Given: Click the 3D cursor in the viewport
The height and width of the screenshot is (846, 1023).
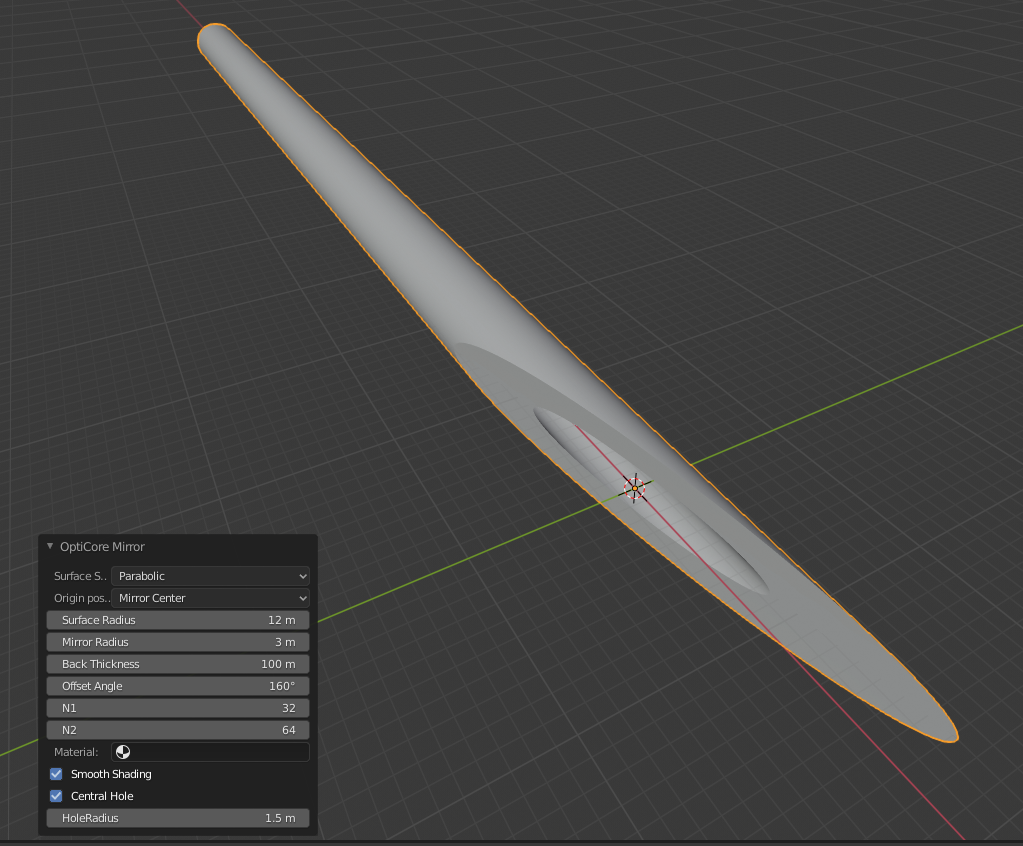Looking at the screenshot, I should [635, 488].
